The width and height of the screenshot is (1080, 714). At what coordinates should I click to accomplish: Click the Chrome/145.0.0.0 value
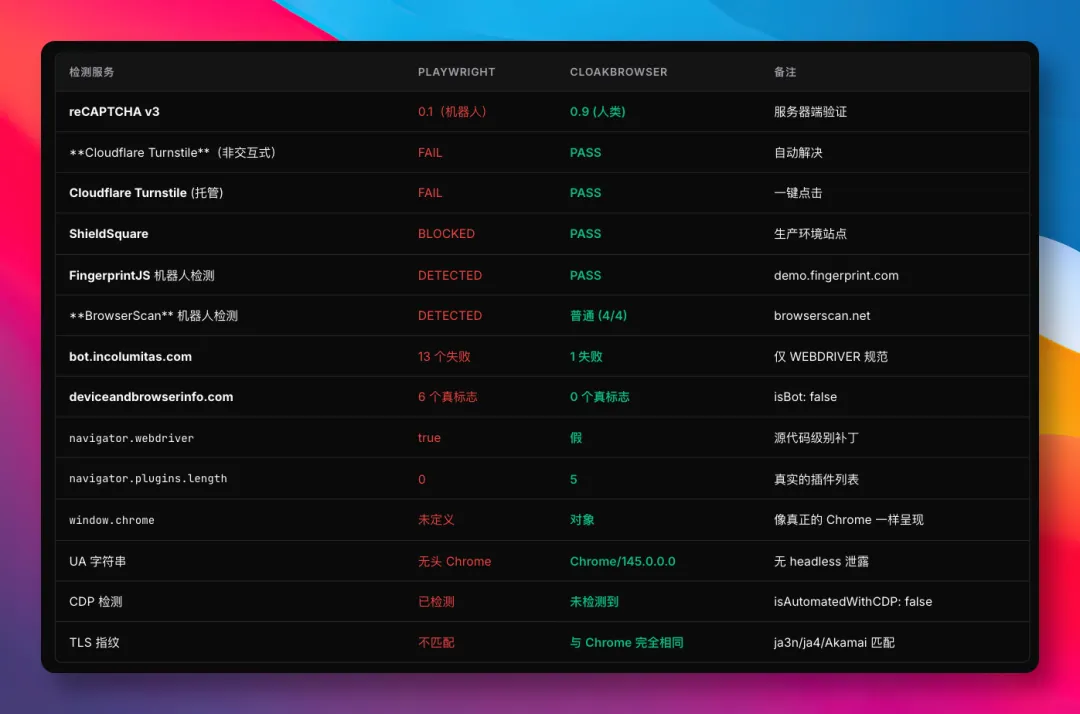pyautogui.click(x=622, y=561)
